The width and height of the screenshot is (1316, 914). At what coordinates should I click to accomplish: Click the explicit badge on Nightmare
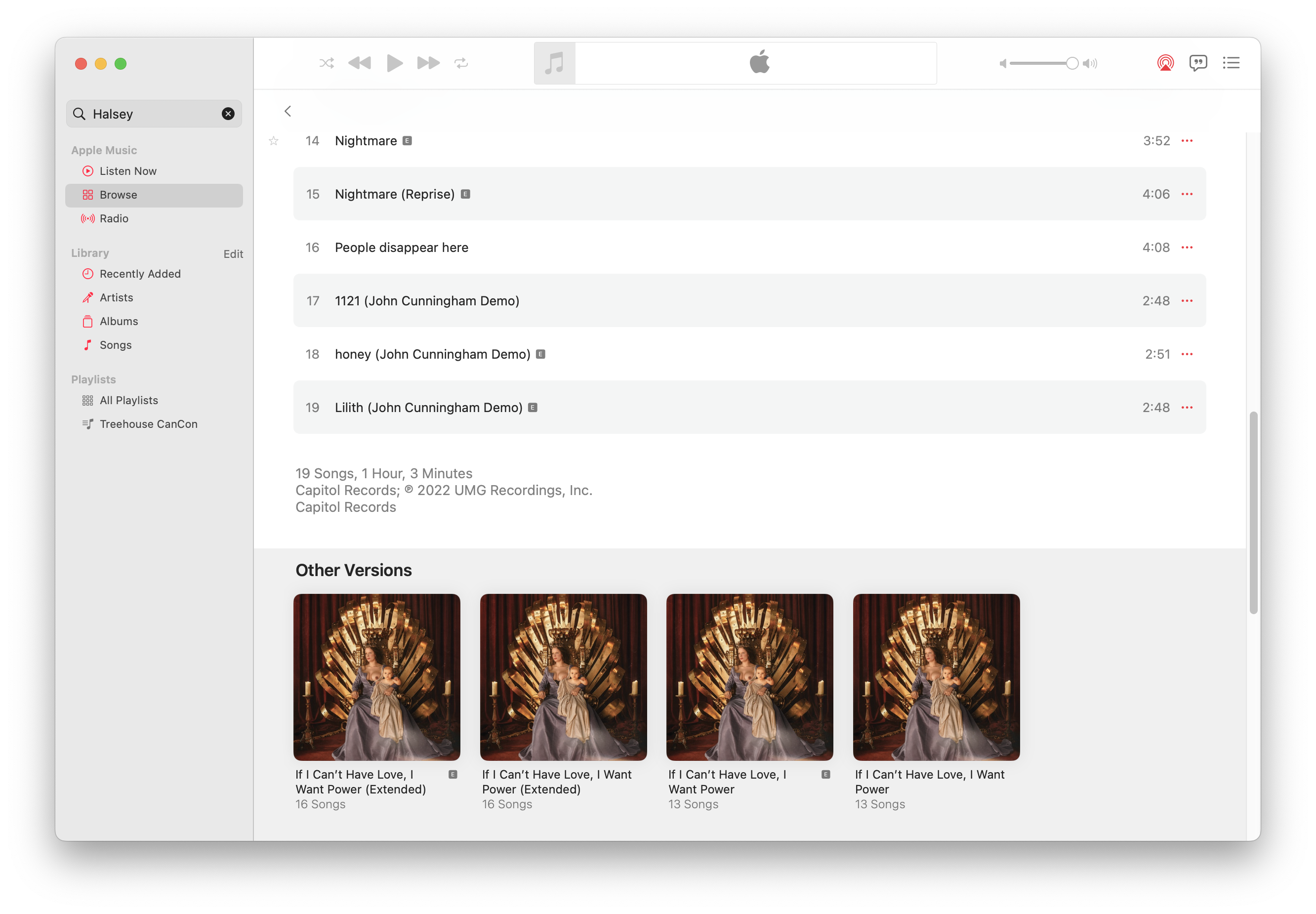tap(407, 141)
